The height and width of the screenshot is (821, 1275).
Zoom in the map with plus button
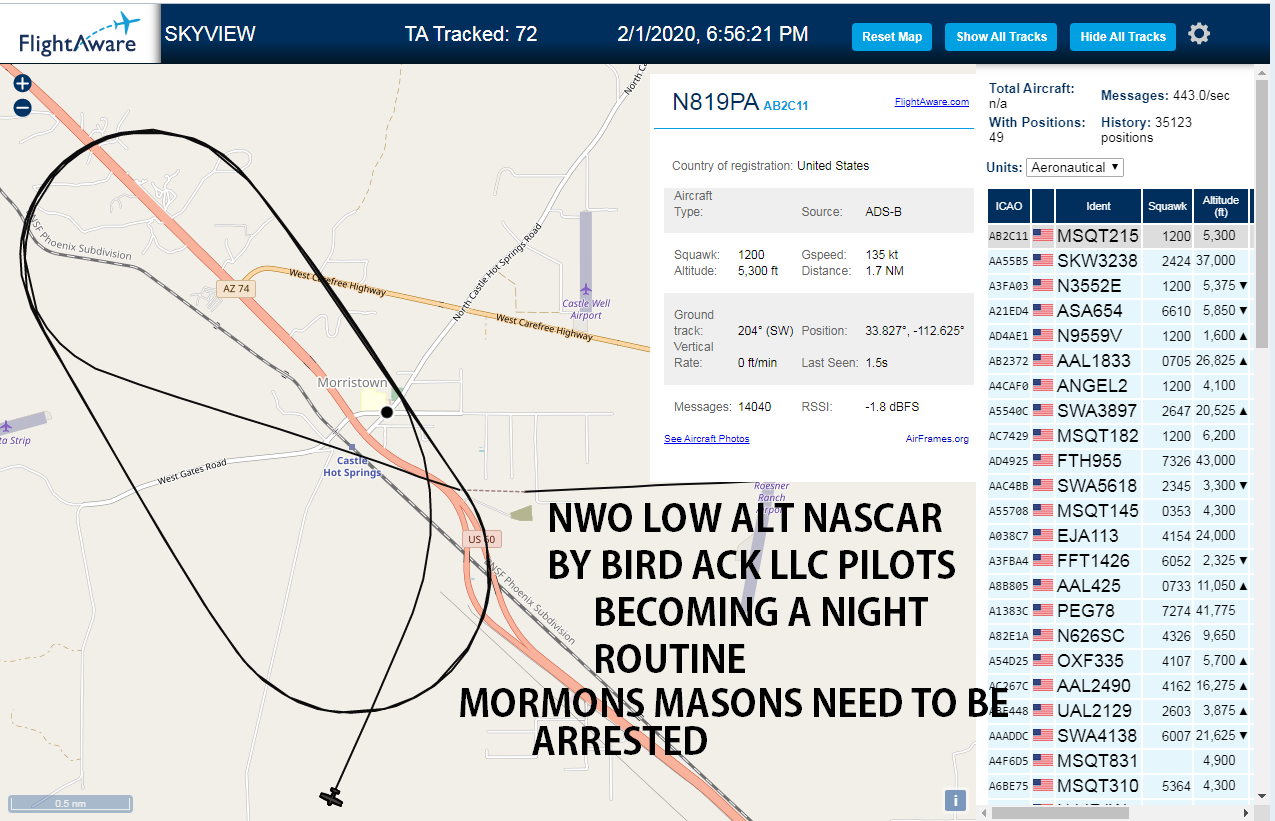[23, 84]
